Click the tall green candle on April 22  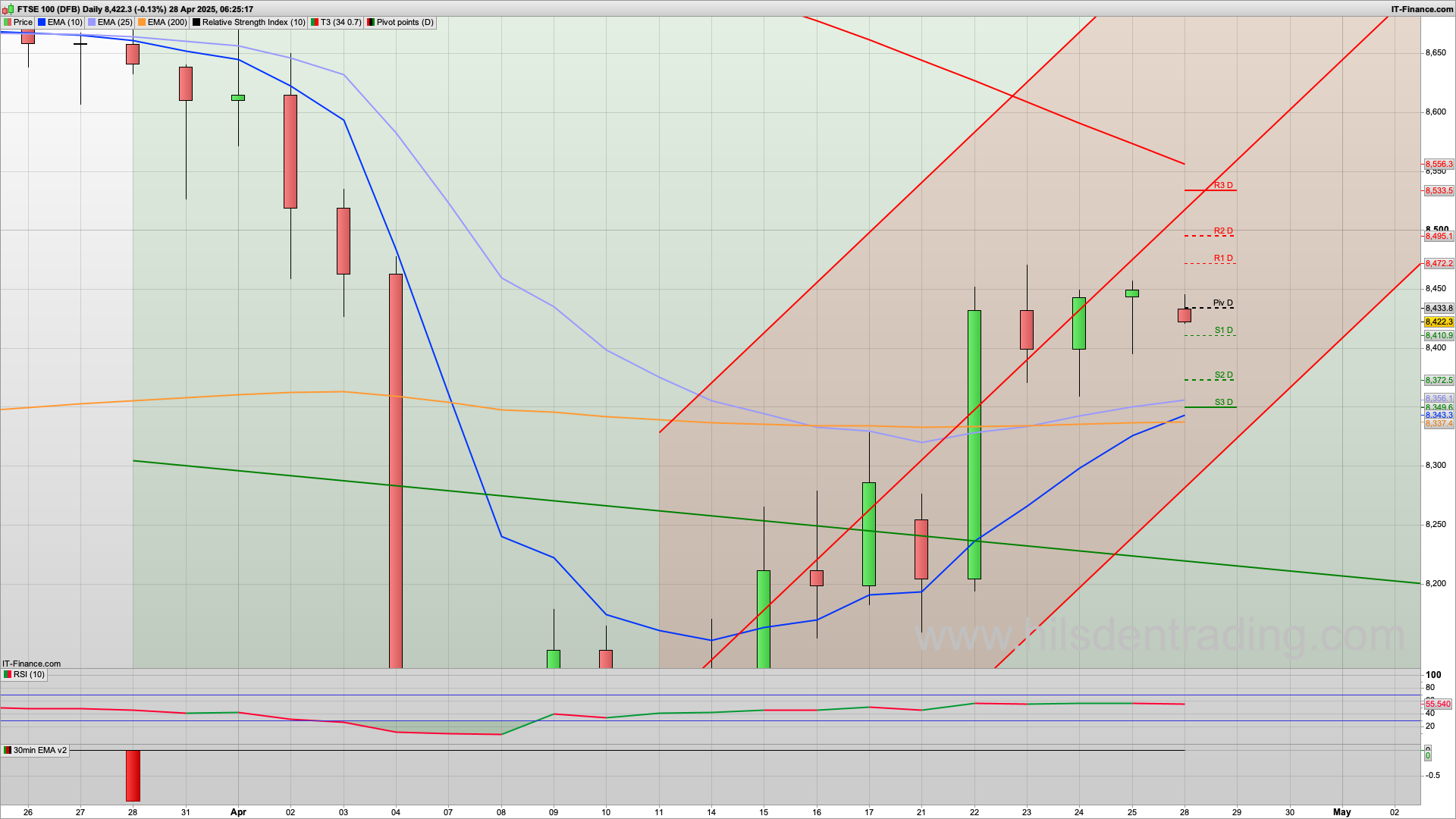(x=974, y=444)
